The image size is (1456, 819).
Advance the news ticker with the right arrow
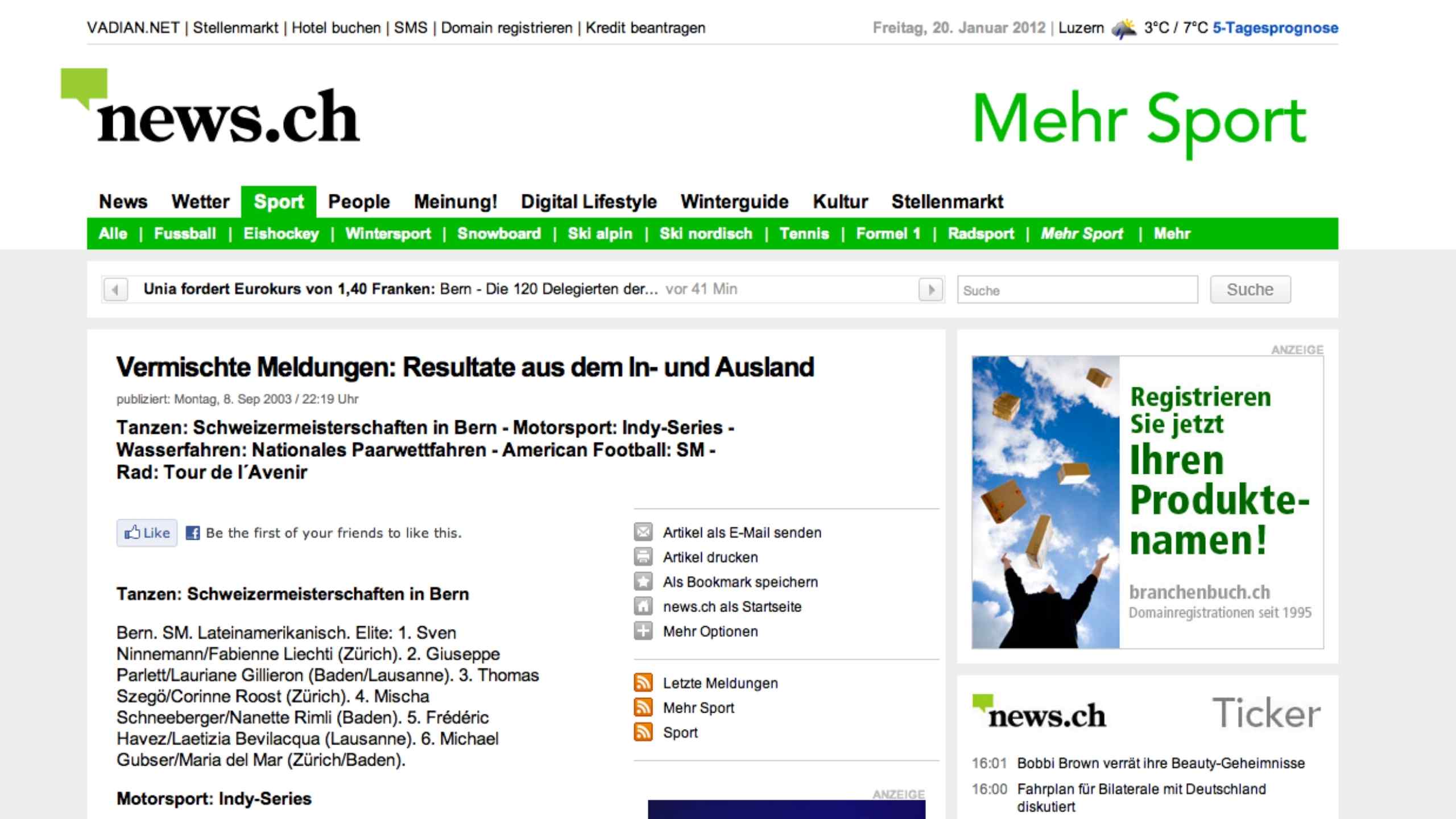[931, 289]
